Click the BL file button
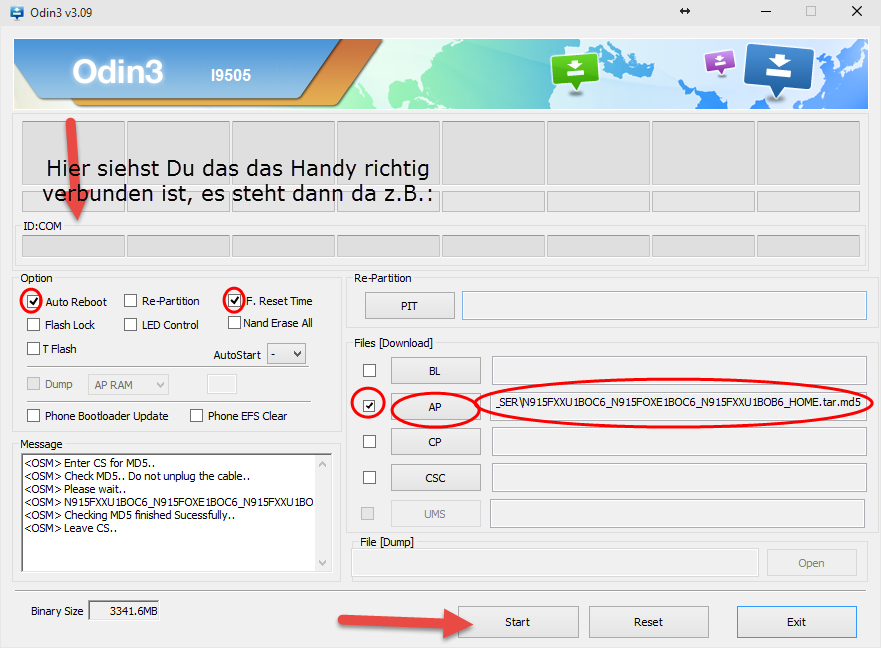The width and height of the screenshot is (881, 648). (x=435, y=371)
